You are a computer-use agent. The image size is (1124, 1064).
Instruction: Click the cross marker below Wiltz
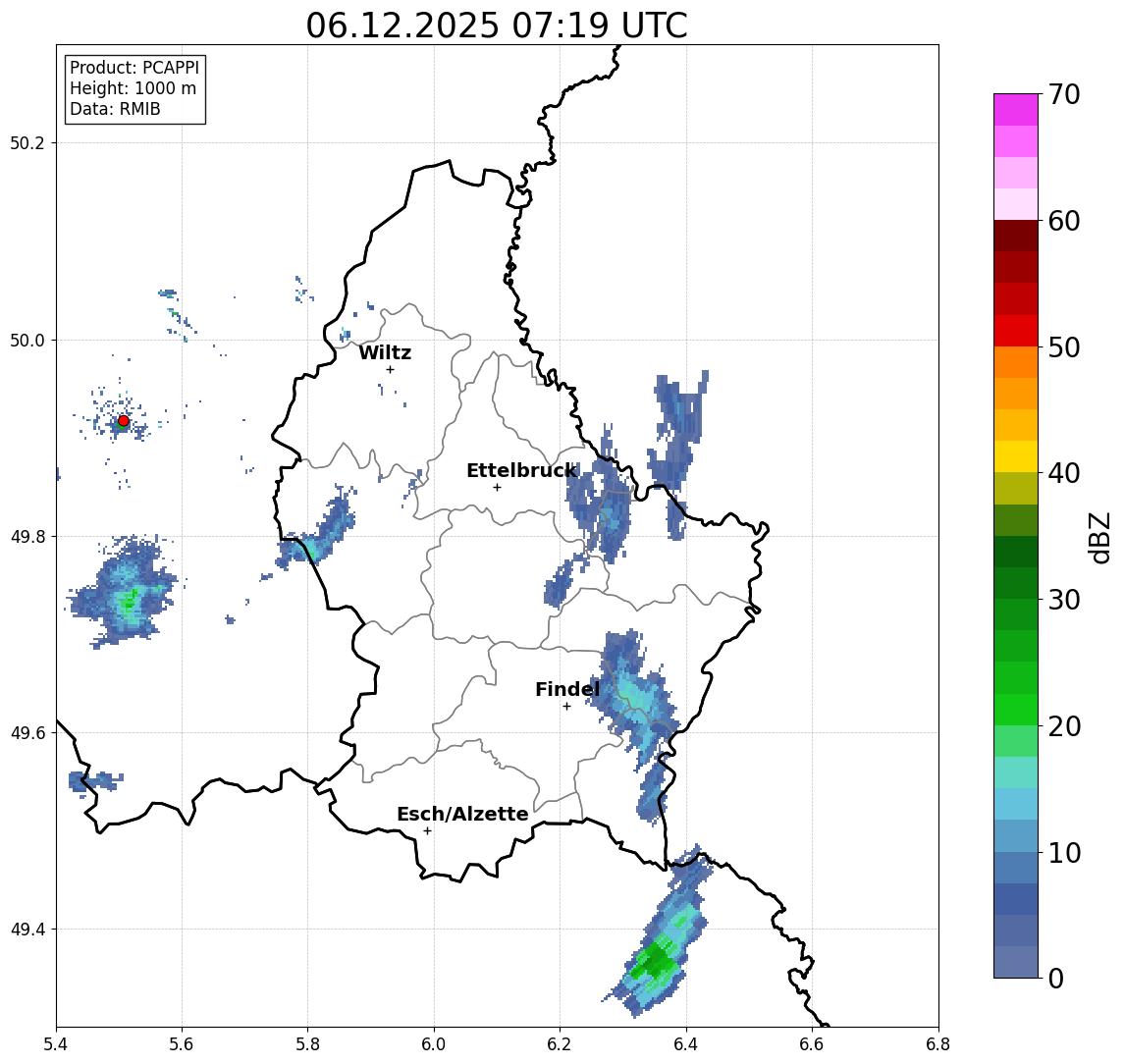click(x=390, y=369)
